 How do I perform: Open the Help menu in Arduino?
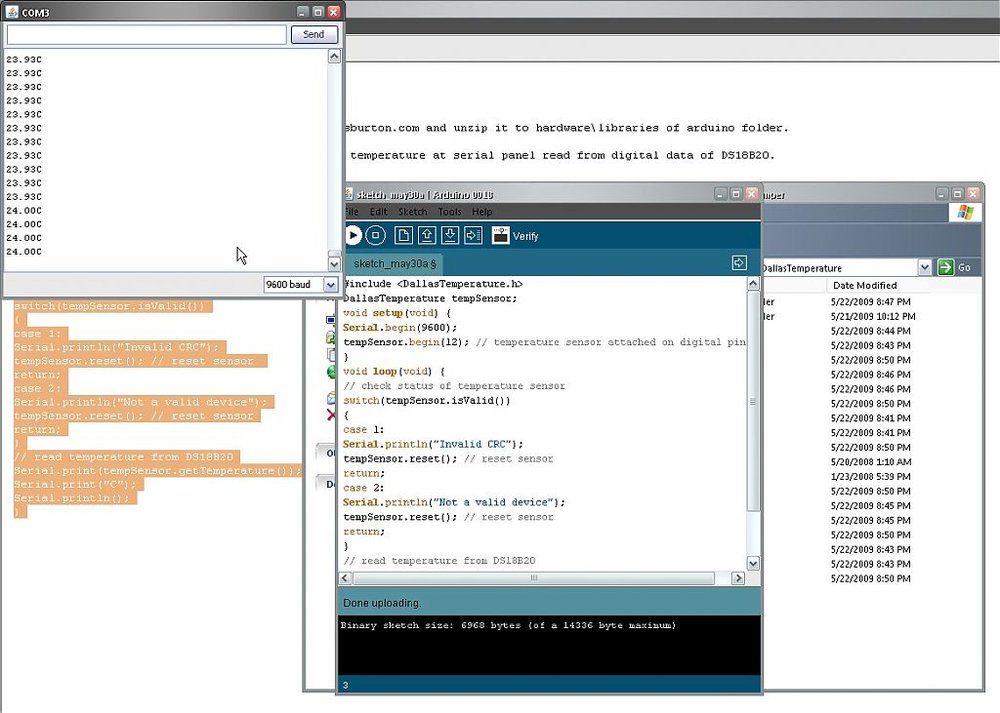coord(482,212)
